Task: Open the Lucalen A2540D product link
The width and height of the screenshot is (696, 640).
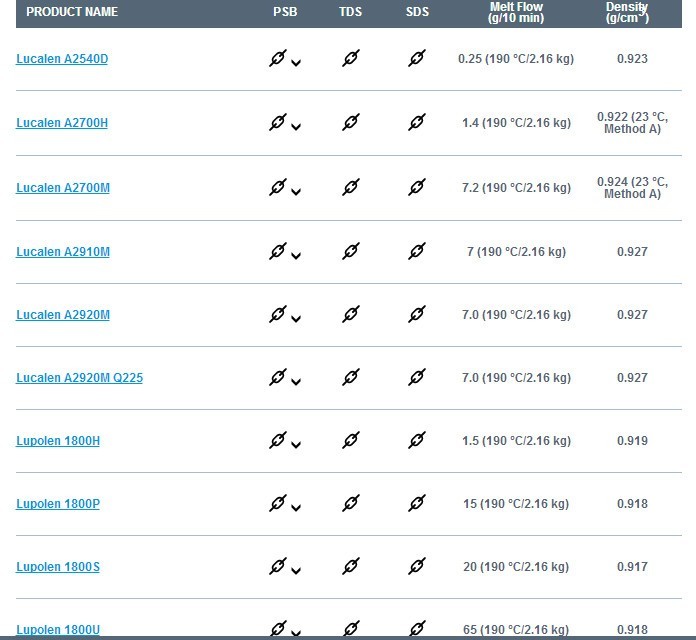Action: point(62,59)
